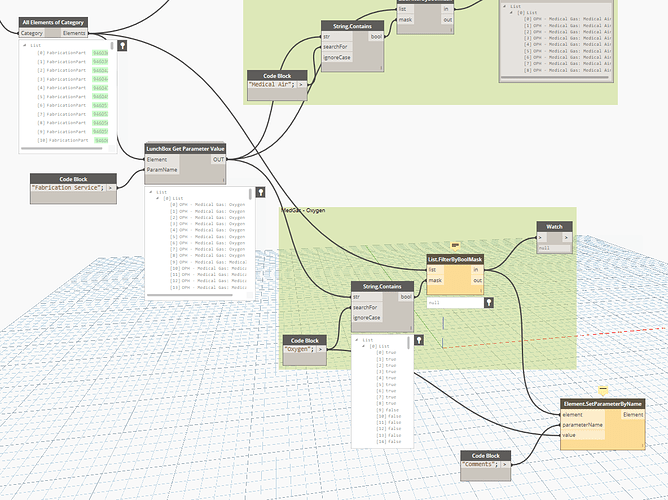Image resolution: width=668 pixels, height=500 pixels.
Task: Click lacing indicator on orange List.FilterByBoolMask node
Action: [481, 290]
